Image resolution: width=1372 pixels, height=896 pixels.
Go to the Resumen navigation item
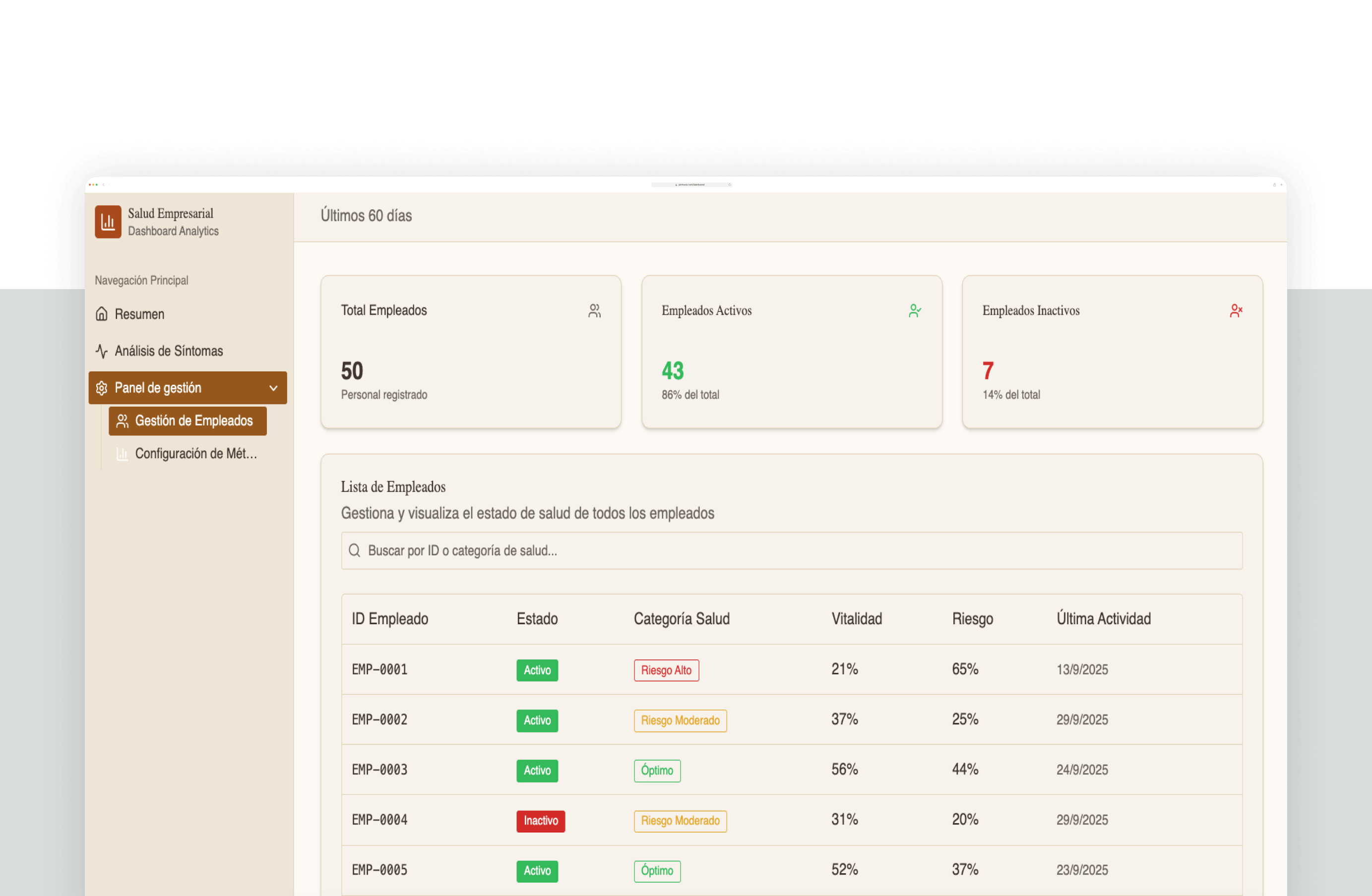point(139,314)
